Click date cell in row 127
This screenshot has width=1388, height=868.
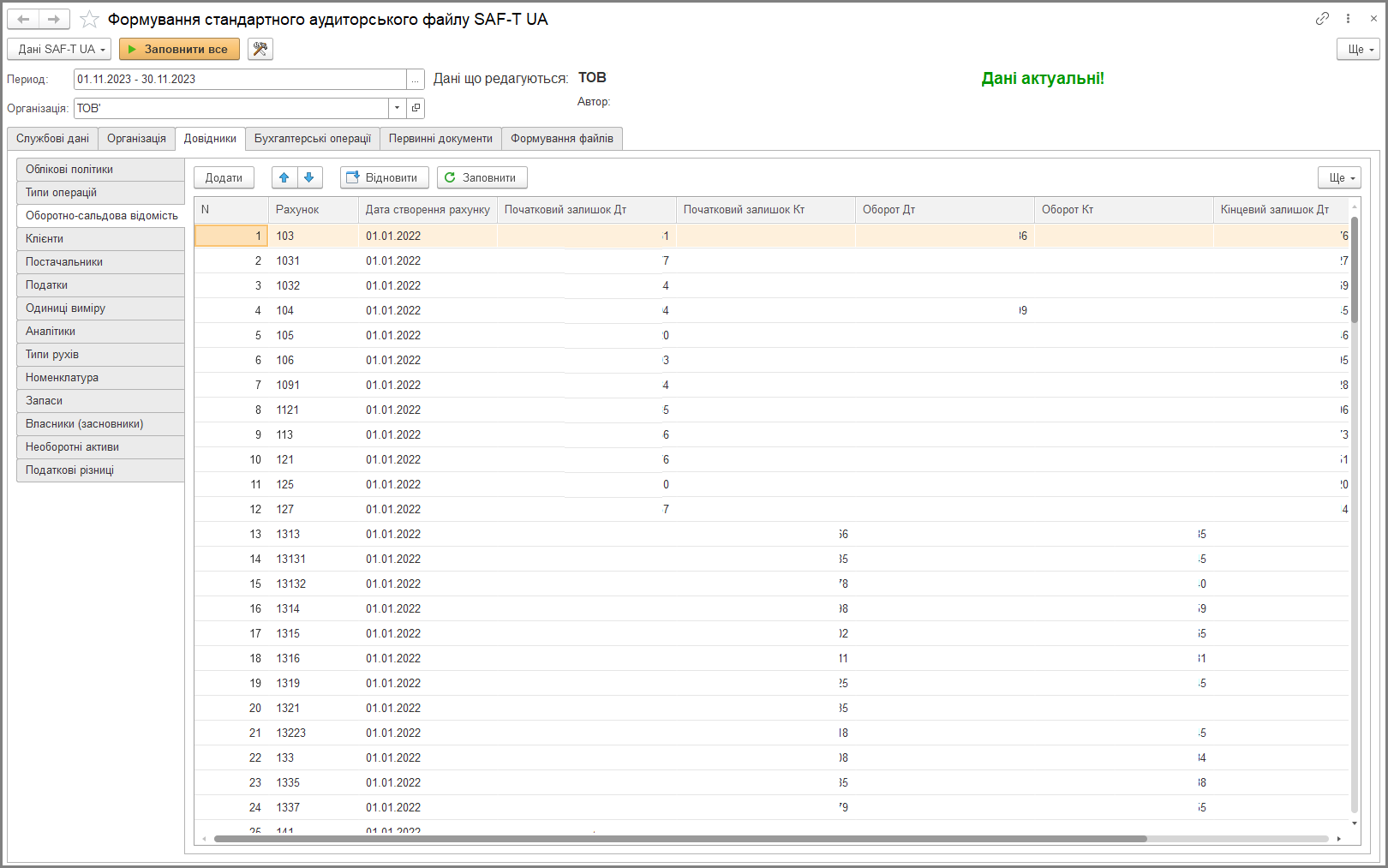click(x=428, y=509)
